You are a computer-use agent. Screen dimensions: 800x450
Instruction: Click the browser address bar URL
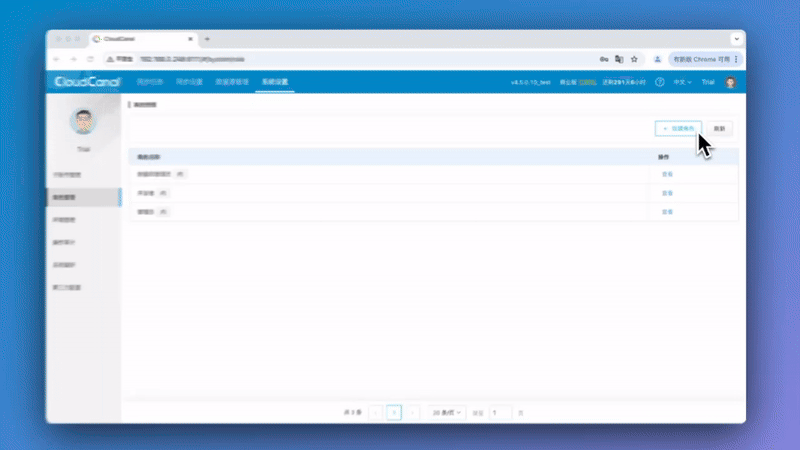pos(192,59)
